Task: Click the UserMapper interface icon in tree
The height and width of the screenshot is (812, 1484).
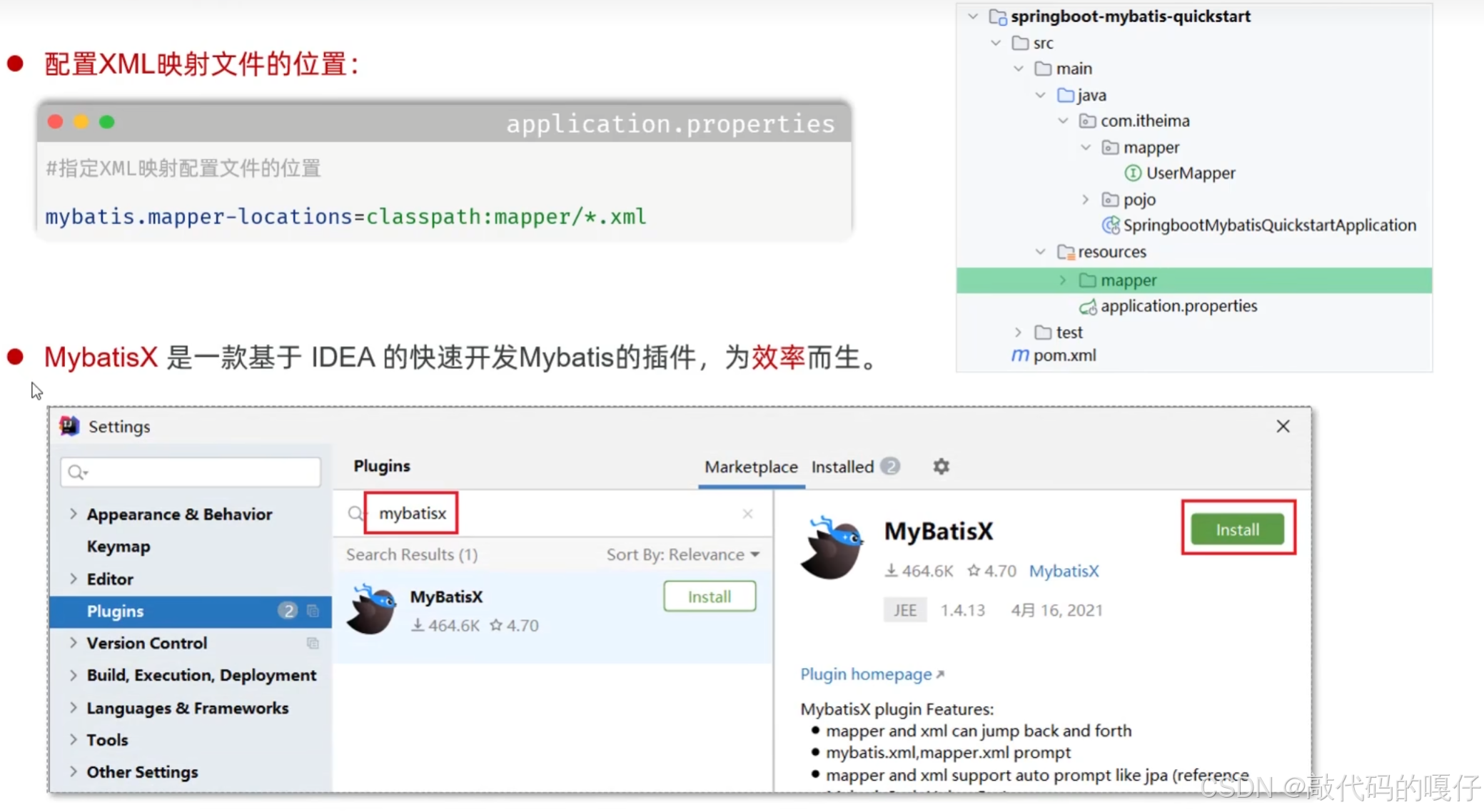Action: point(1132,173)
